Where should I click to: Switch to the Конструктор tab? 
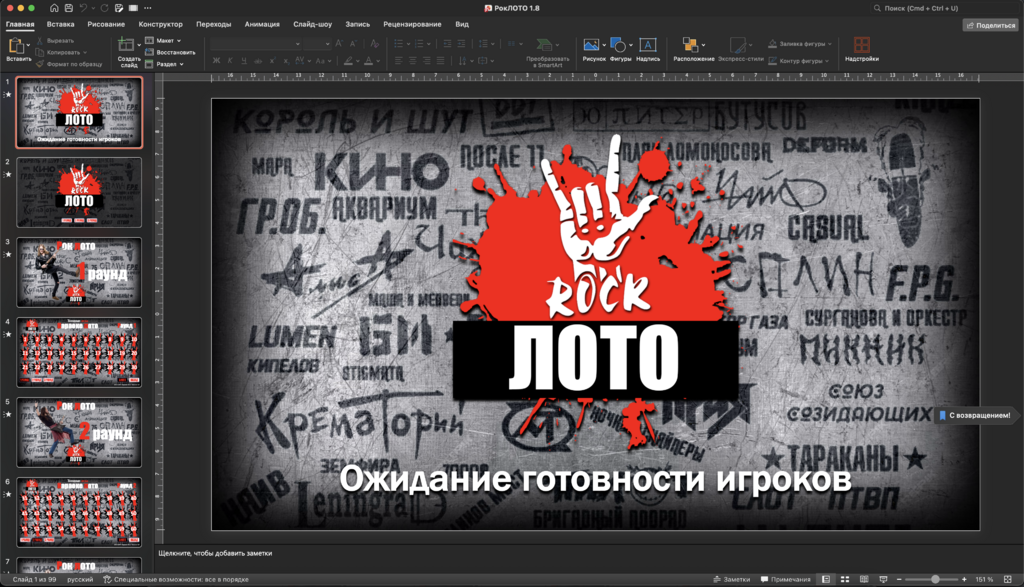(161, 24)
